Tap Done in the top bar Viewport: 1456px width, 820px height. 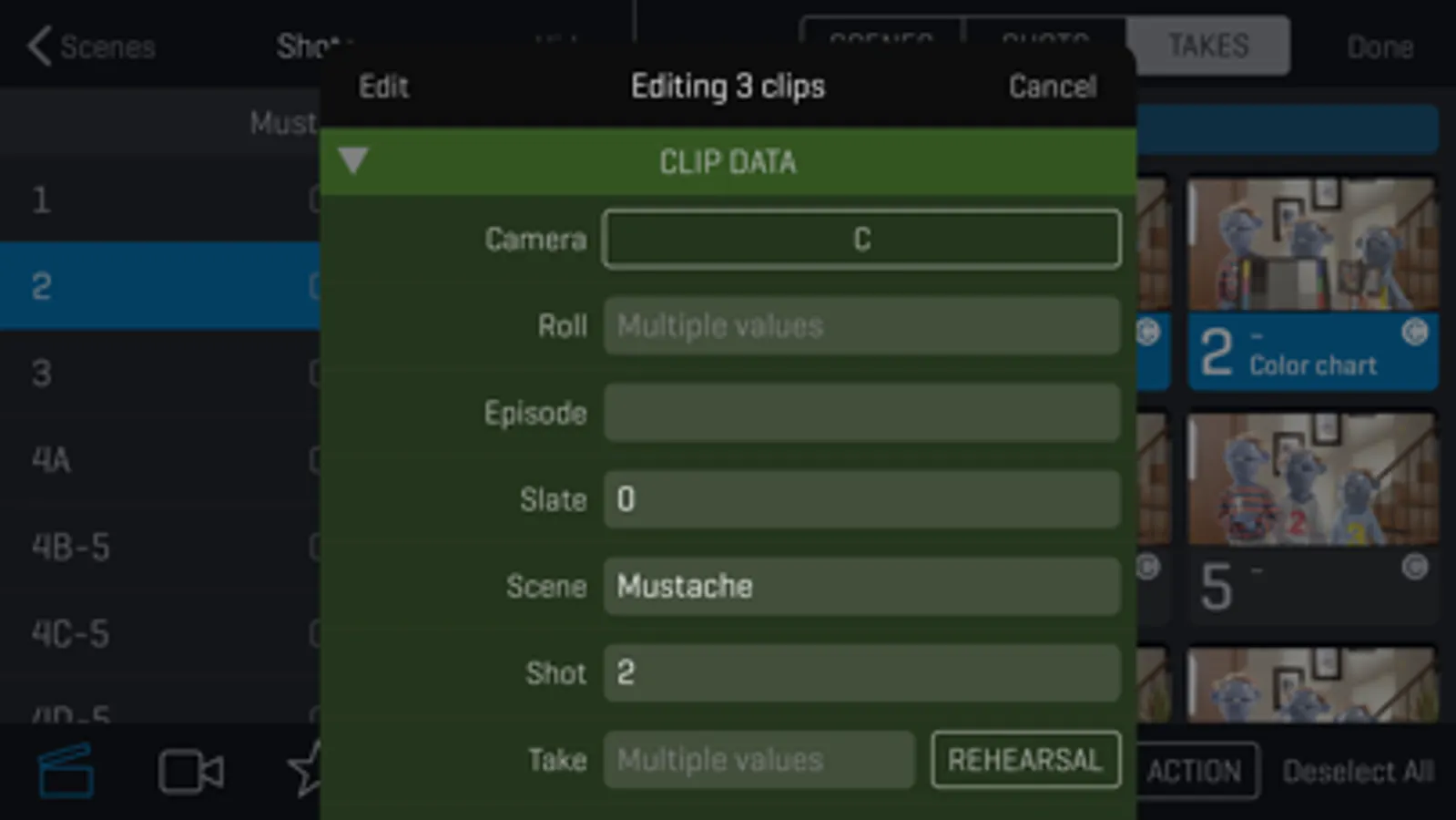pyautogui.click(x=1380, y=47)
